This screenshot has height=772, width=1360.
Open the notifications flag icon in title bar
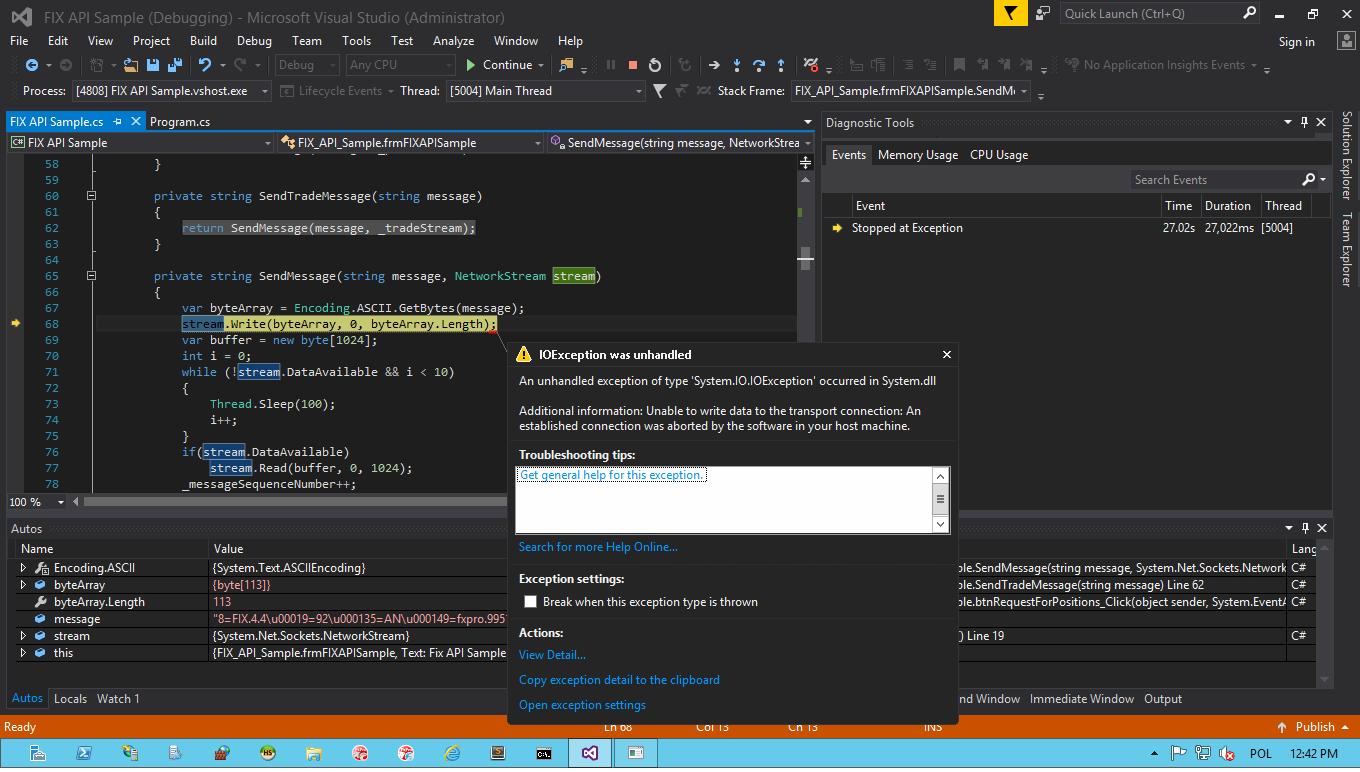(1010, 14)
